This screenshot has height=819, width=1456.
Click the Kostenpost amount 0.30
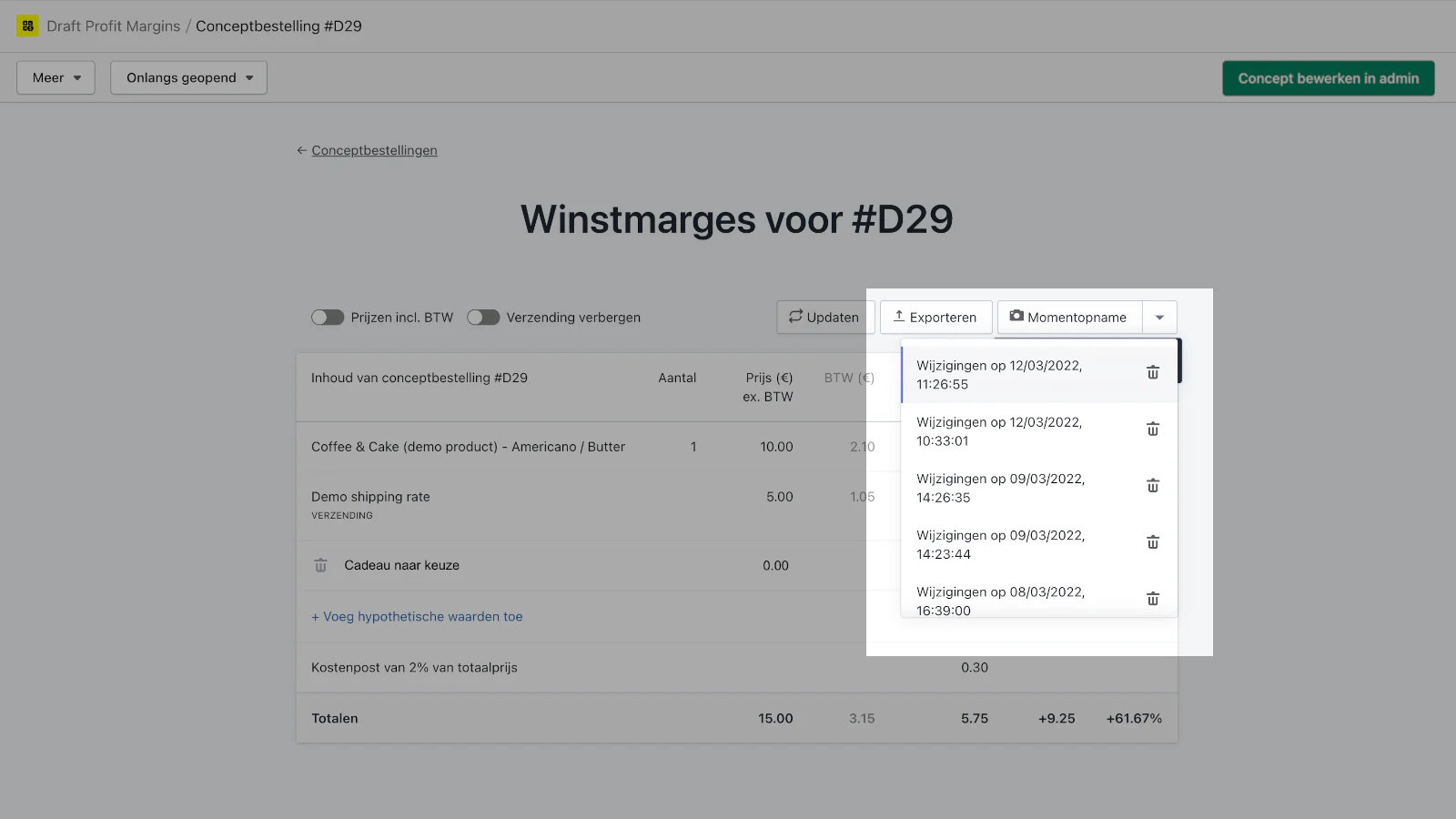click(x=975, y=667)
